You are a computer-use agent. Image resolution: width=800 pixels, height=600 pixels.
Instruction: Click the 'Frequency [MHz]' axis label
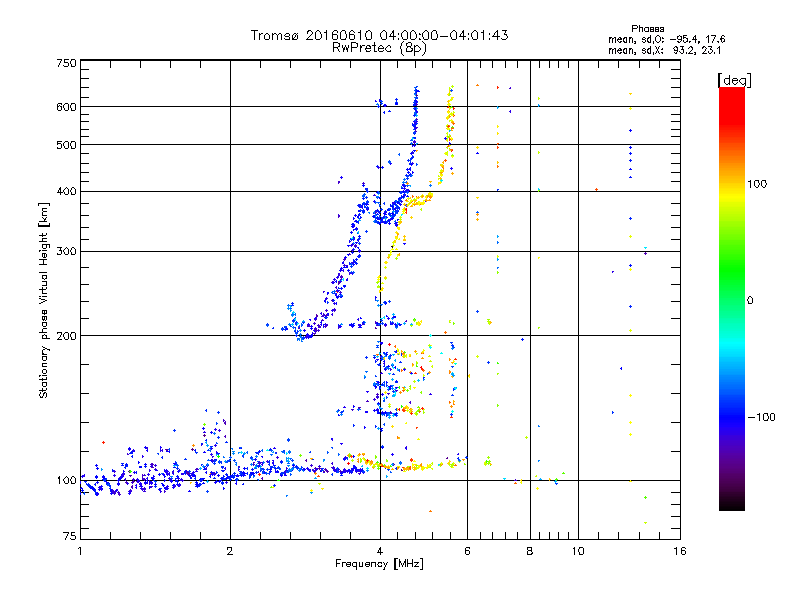(379, 564)
